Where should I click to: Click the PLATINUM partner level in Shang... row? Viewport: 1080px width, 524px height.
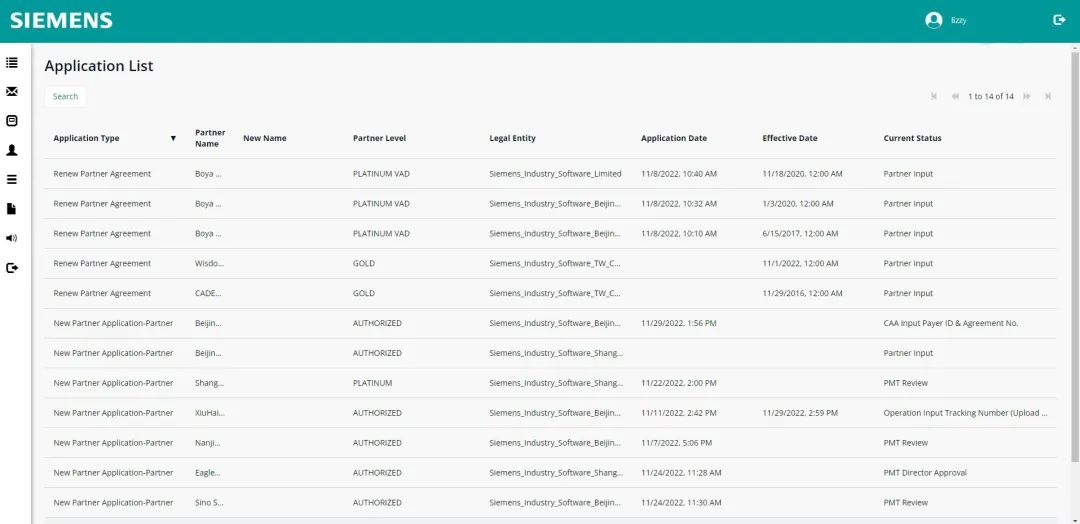click(x=373, y=384)
